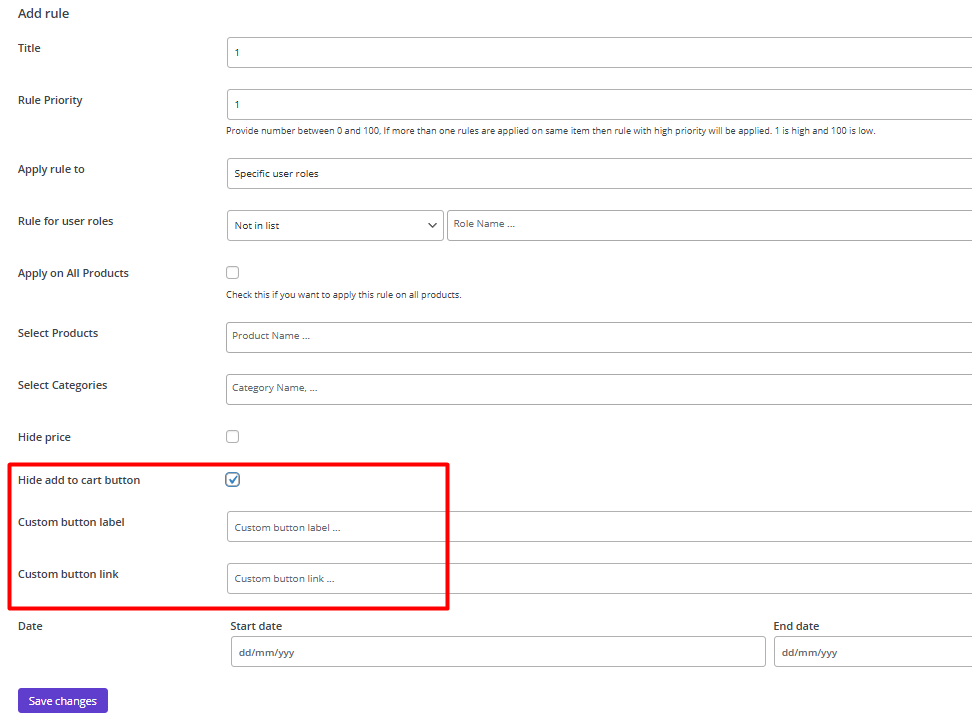The image size is (972, 723).
Task: Click the Product Name selection field
Action: click(x=599, y=337)
